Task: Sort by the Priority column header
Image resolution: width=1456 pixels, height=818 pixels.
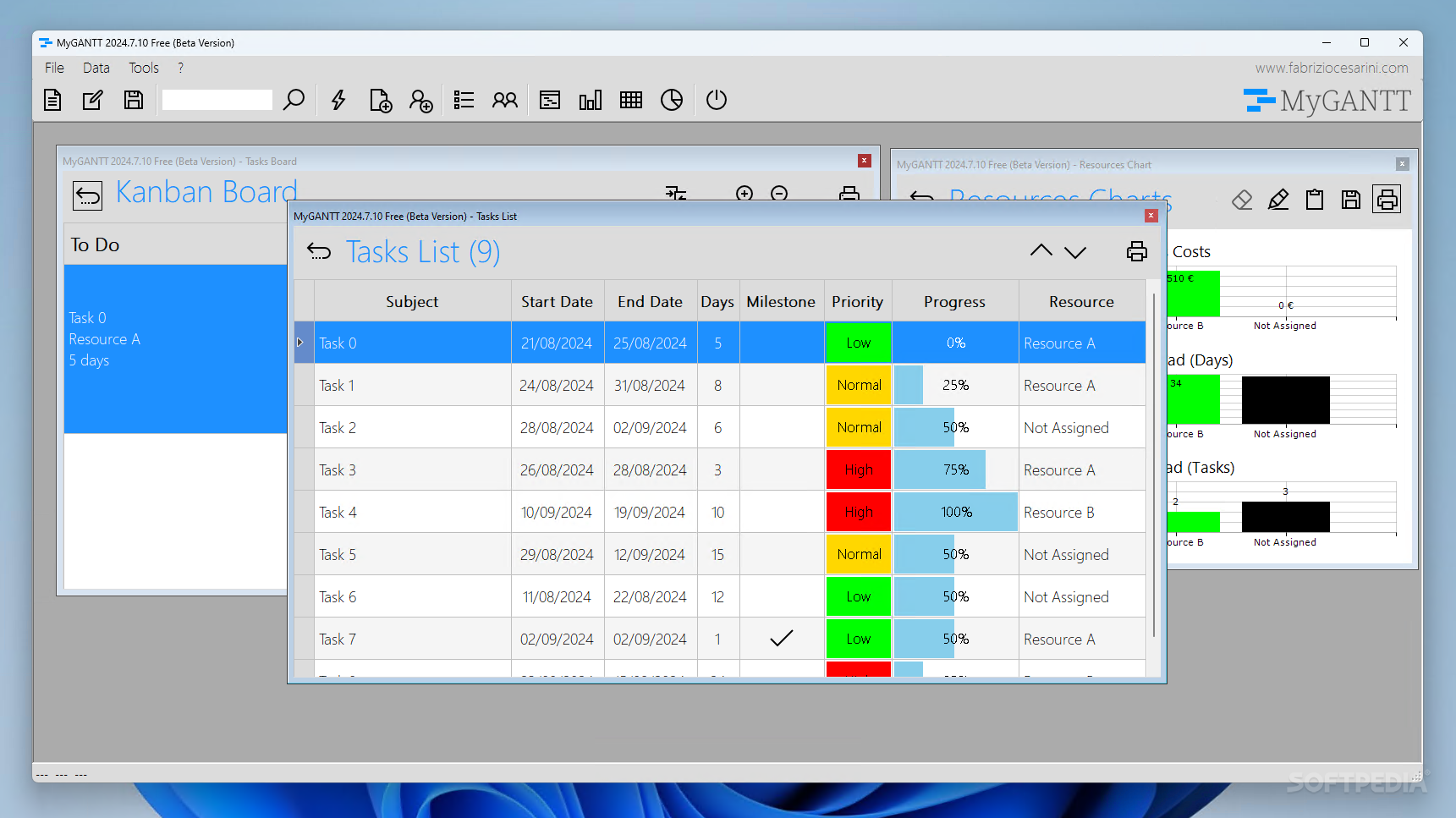Action: click(x=857, y=301)
